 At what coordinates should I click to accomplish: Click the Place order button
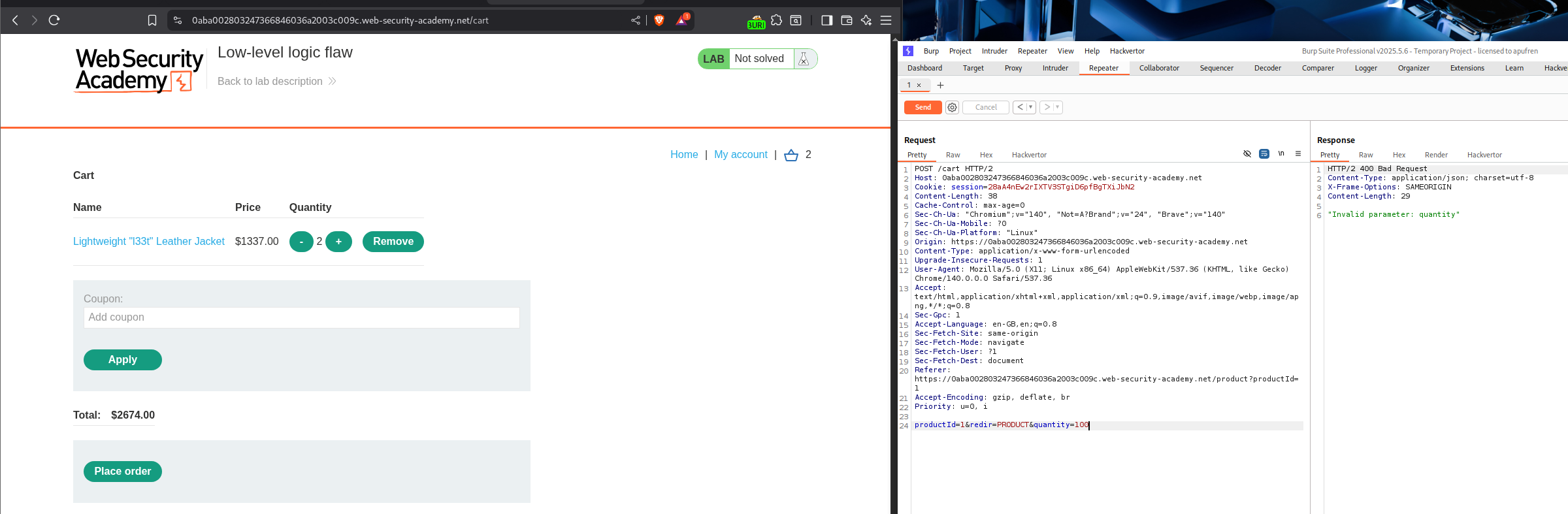(123, 472)
